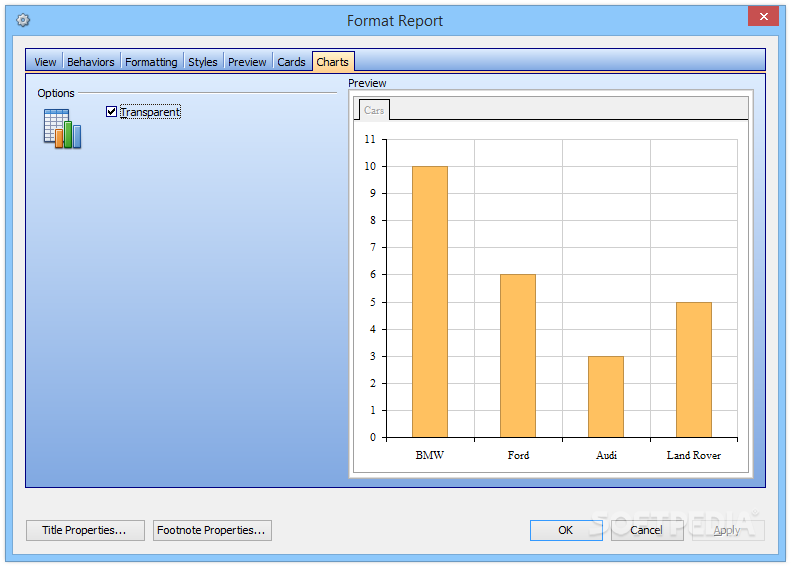Open the Preview tab

[247, 62]
